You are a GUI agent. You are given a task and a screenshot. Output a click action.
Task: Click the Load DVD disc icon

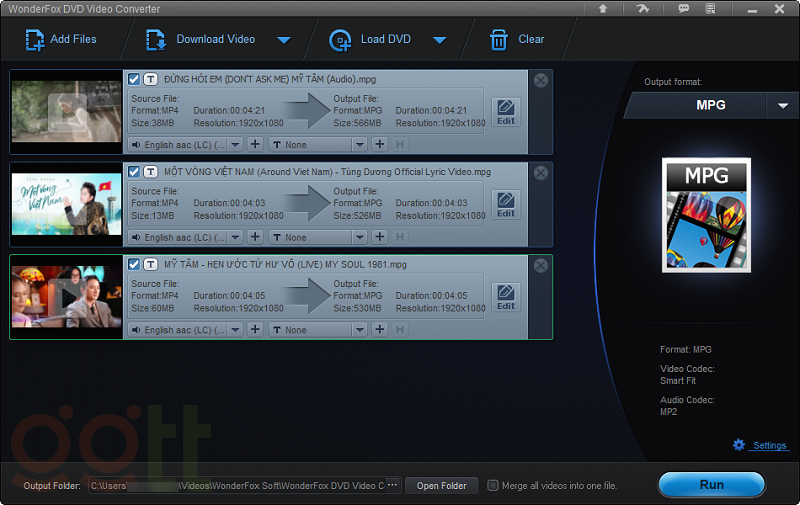click(x=340, y=40)
